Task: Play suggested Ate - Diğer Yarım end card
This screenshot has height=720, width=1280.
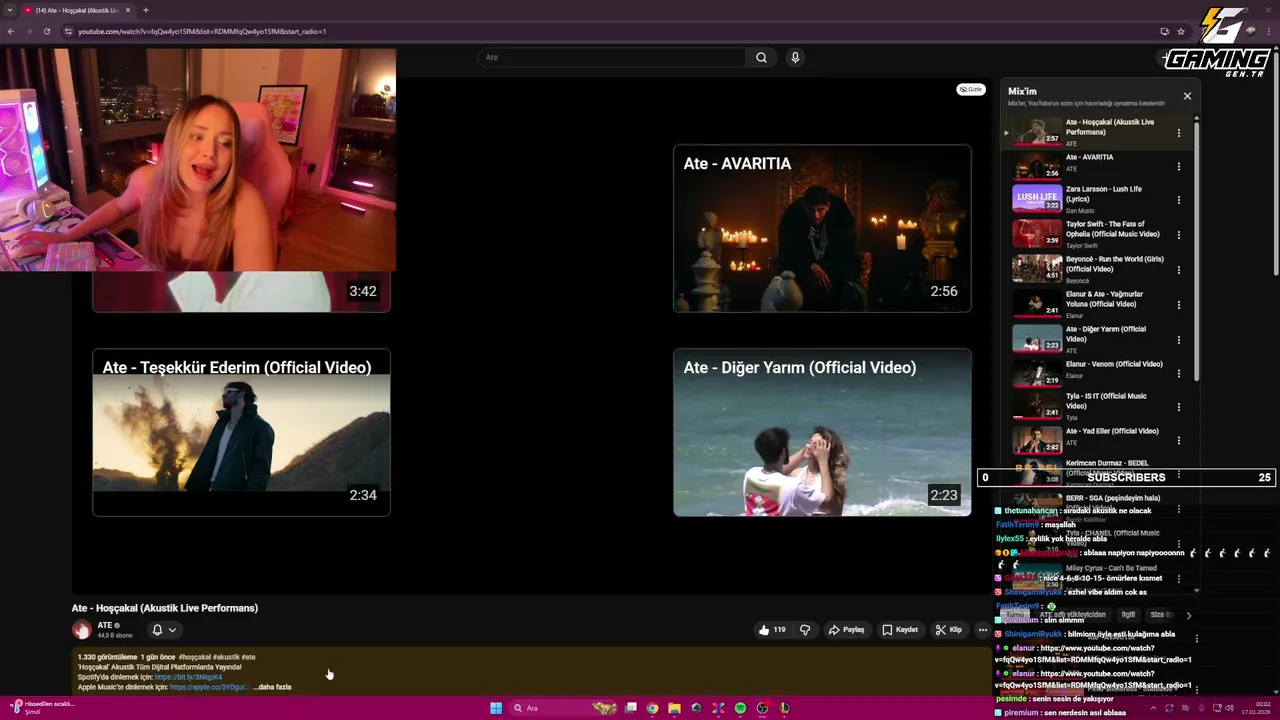Action: pyautogui.click(x=822, y=432)
